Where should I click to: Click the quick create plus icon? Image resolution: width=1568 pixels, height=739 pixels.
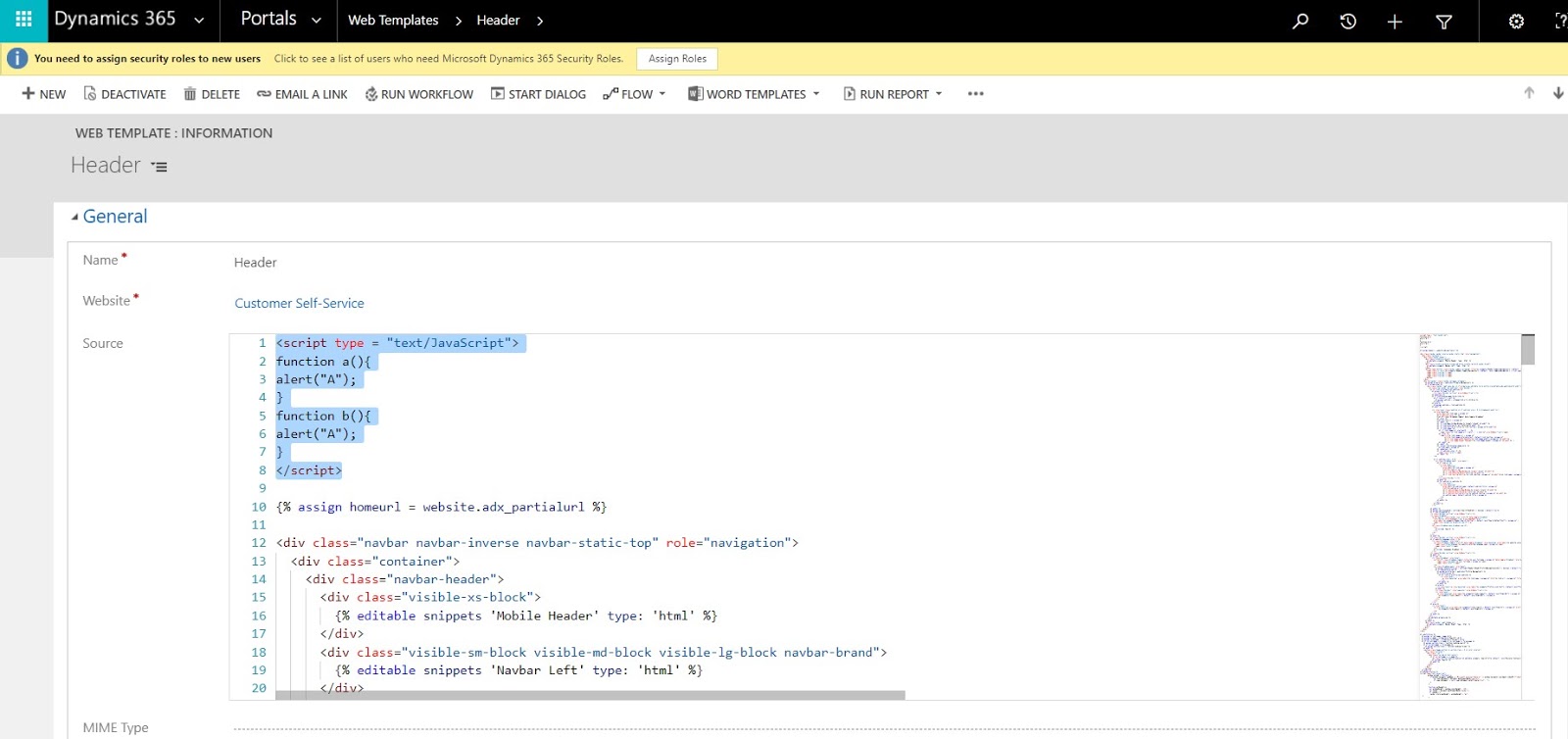coord(1395,22)
